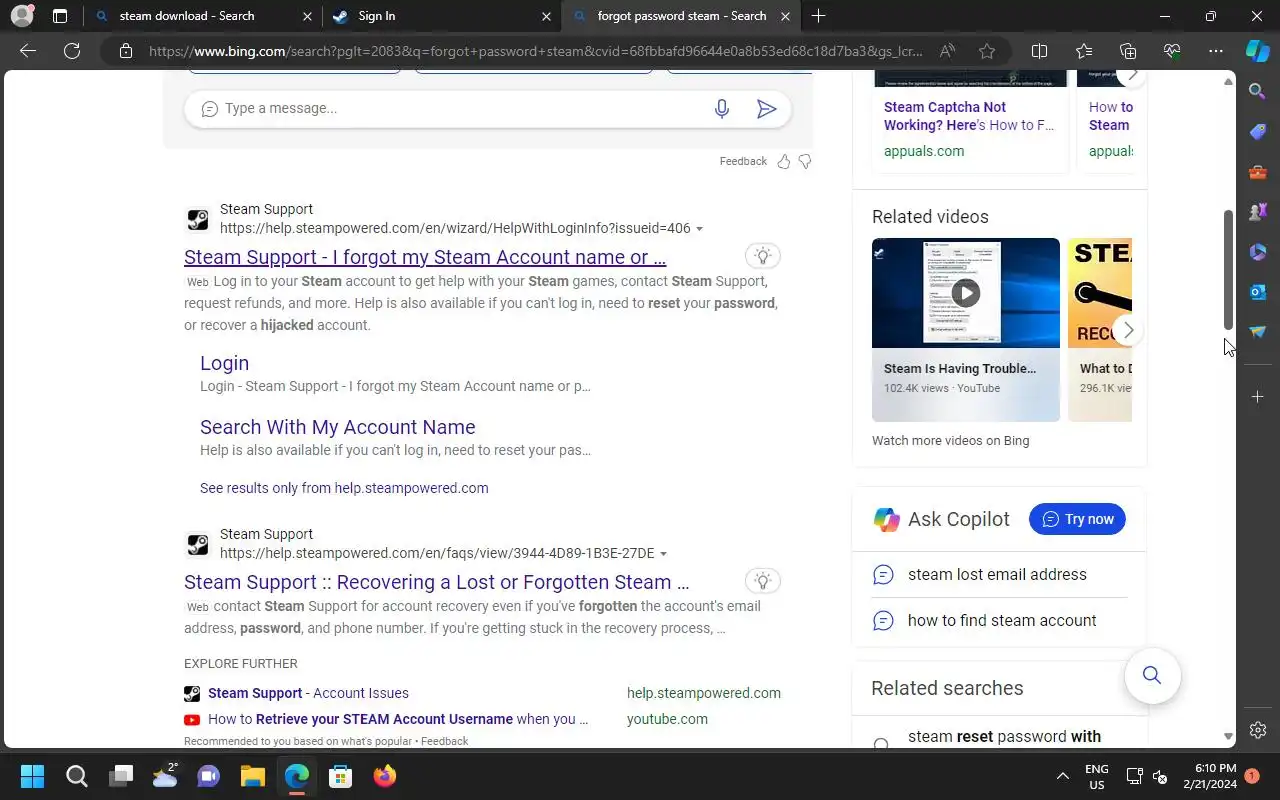Open the result Steam Support - I forgot my Steam Account name
The width and height of the screenshot is (1280, 800).
coord(425,257)
